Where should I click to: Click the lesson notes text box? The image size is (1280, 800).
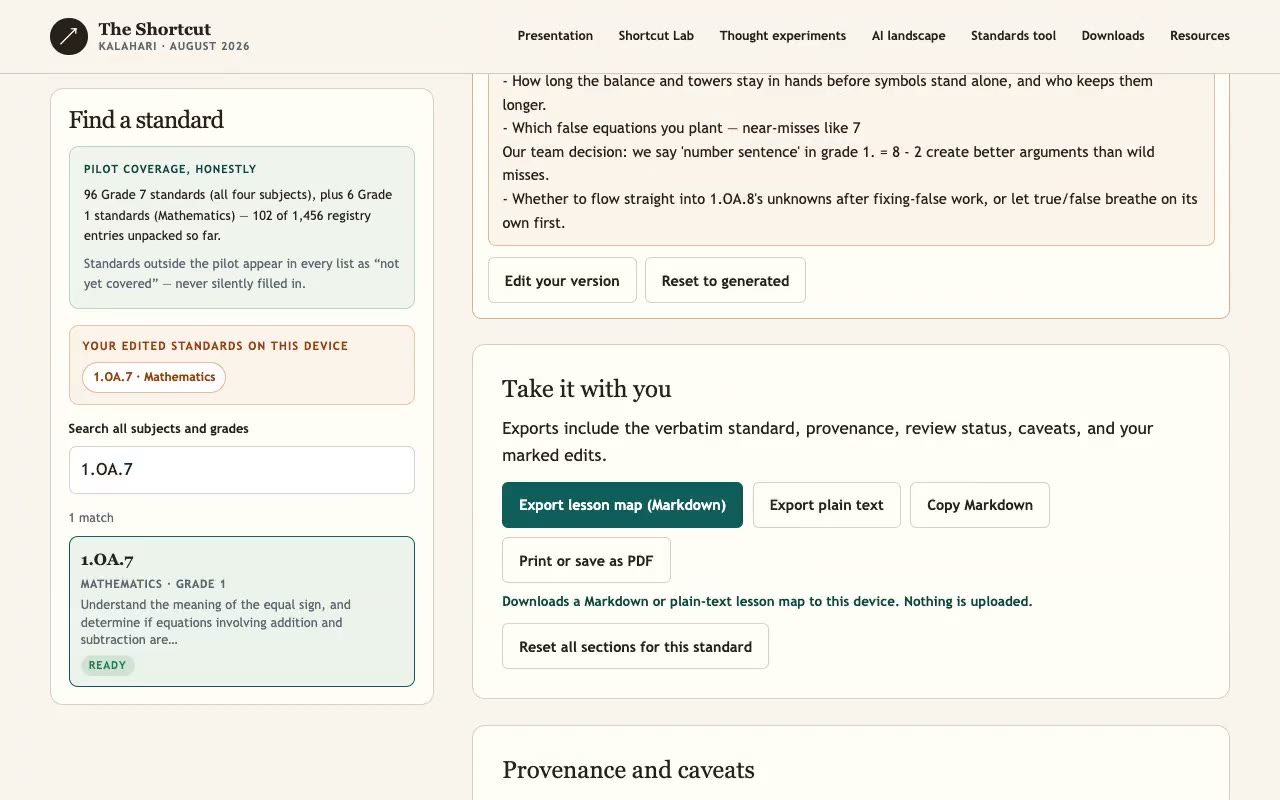click(851, 158)
